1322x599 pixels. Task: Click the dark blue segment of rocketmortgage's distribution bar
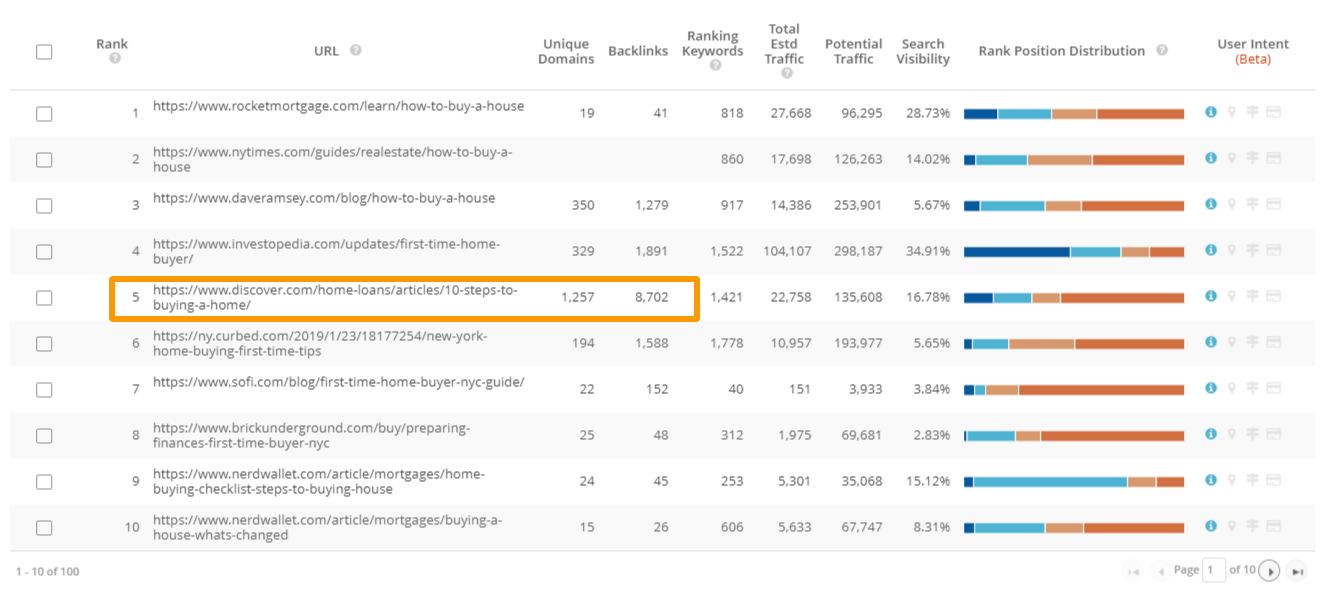point(981,114)
